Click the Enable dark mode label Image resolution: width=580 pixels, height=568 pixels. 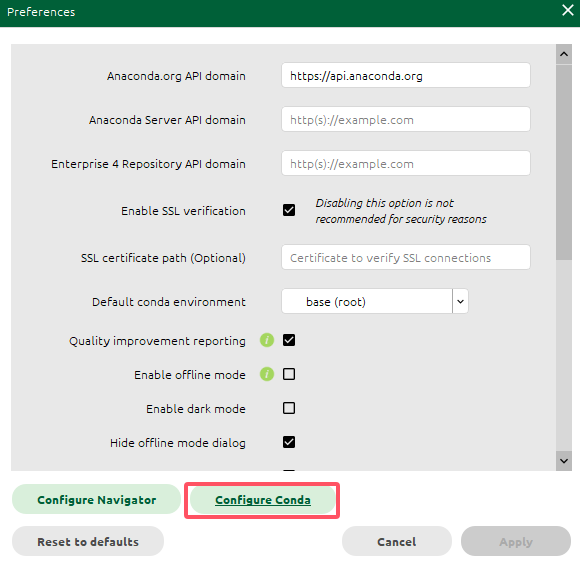point(196,409)
